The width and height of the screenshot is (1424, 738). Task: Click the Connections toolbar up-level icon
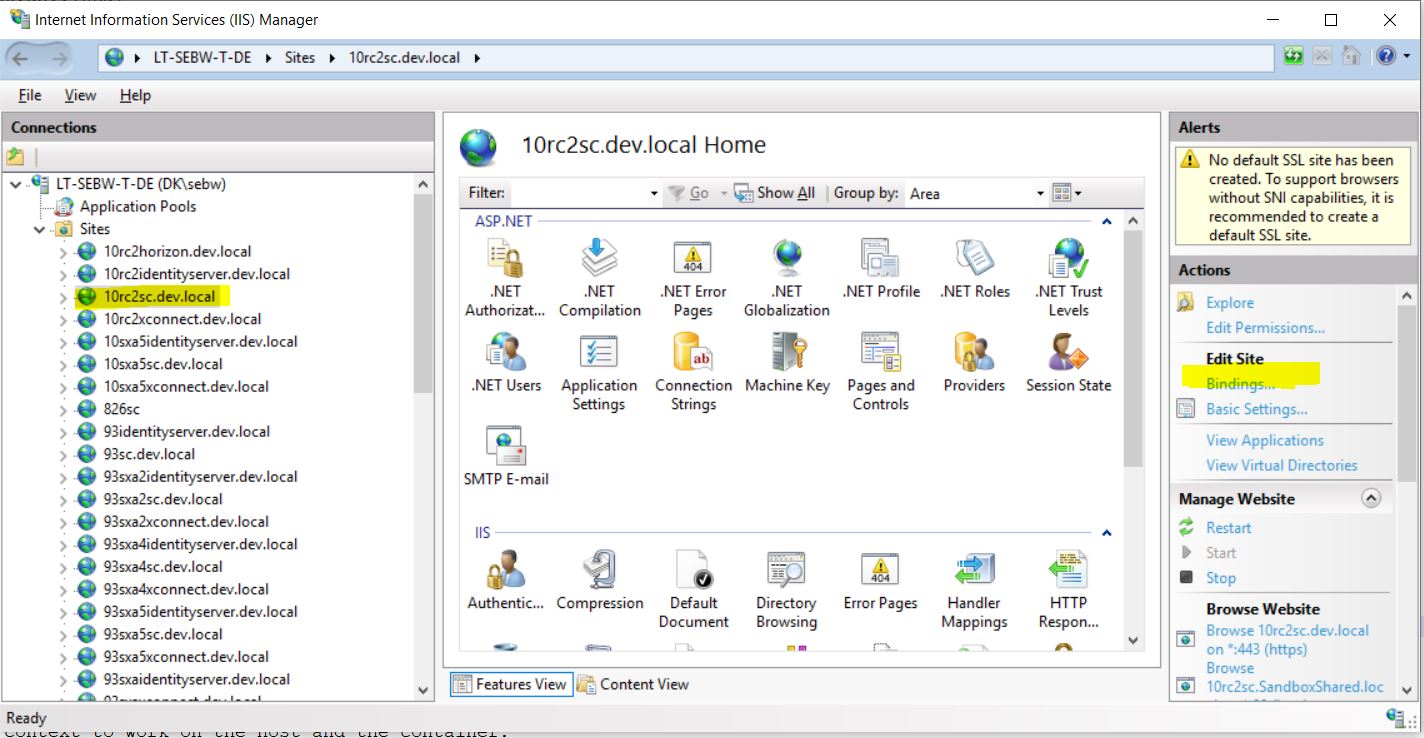pyautogui.click(x=15, y=157)
